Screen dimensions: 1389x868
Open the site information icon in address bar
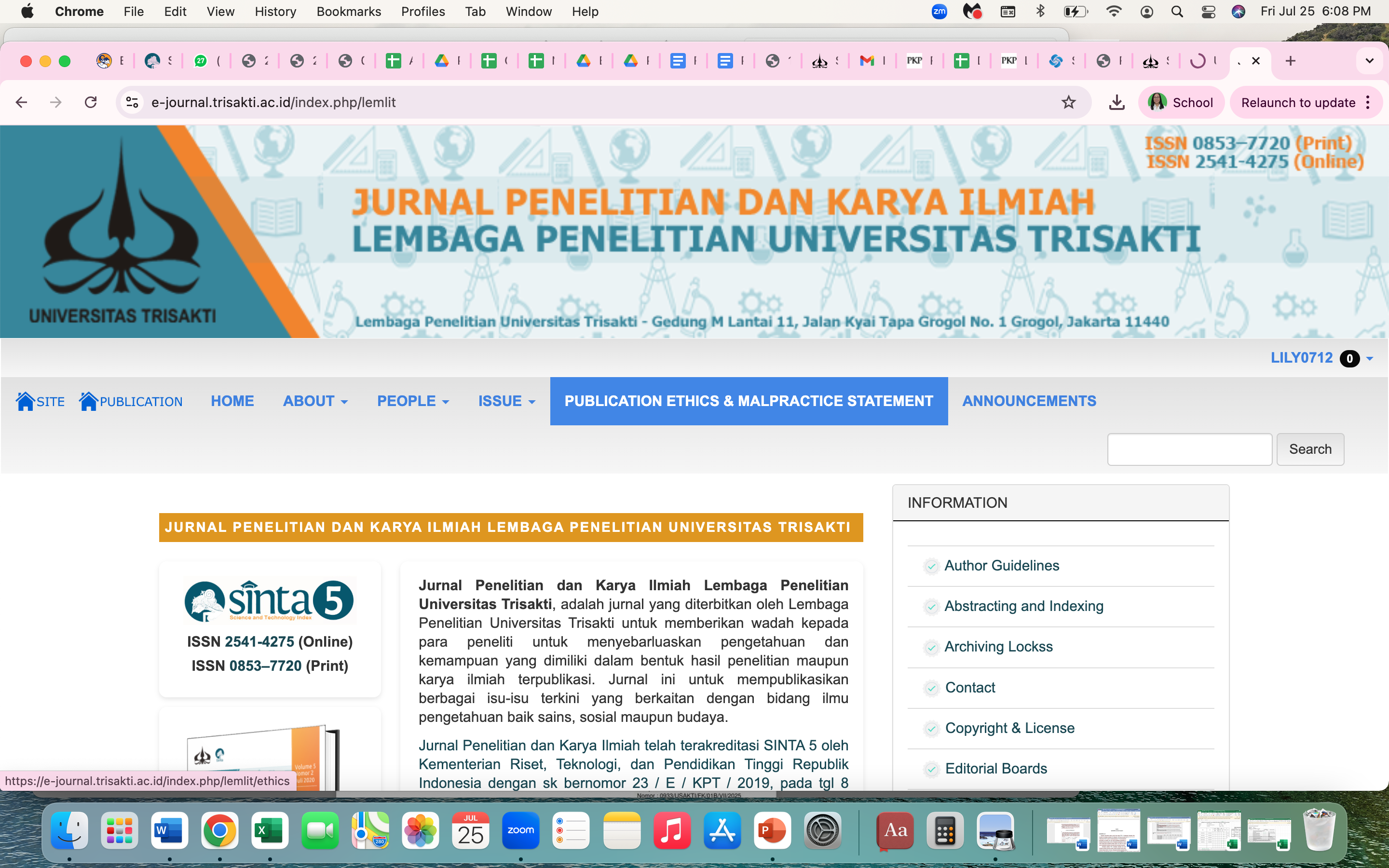132,102
